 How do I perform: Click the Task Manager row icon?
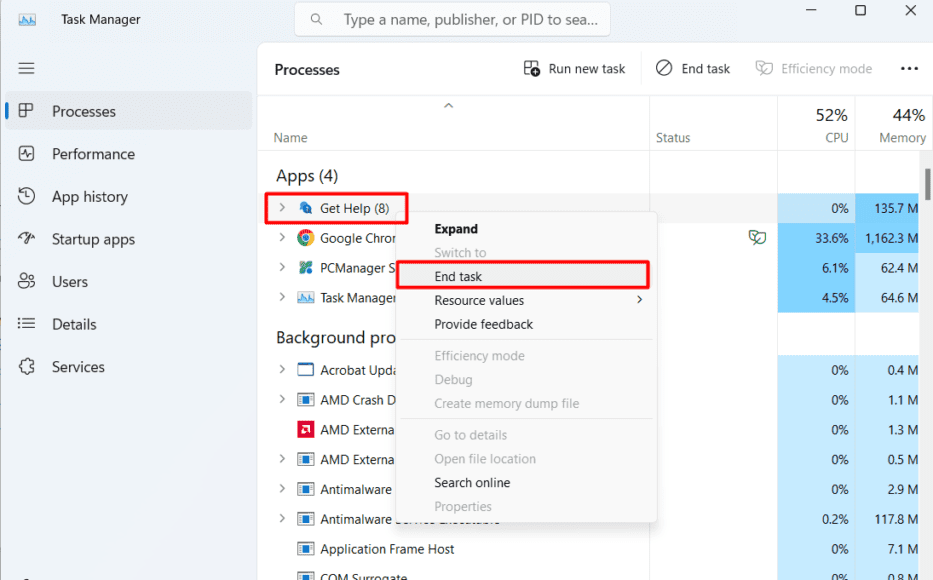(x=305, y=297)
